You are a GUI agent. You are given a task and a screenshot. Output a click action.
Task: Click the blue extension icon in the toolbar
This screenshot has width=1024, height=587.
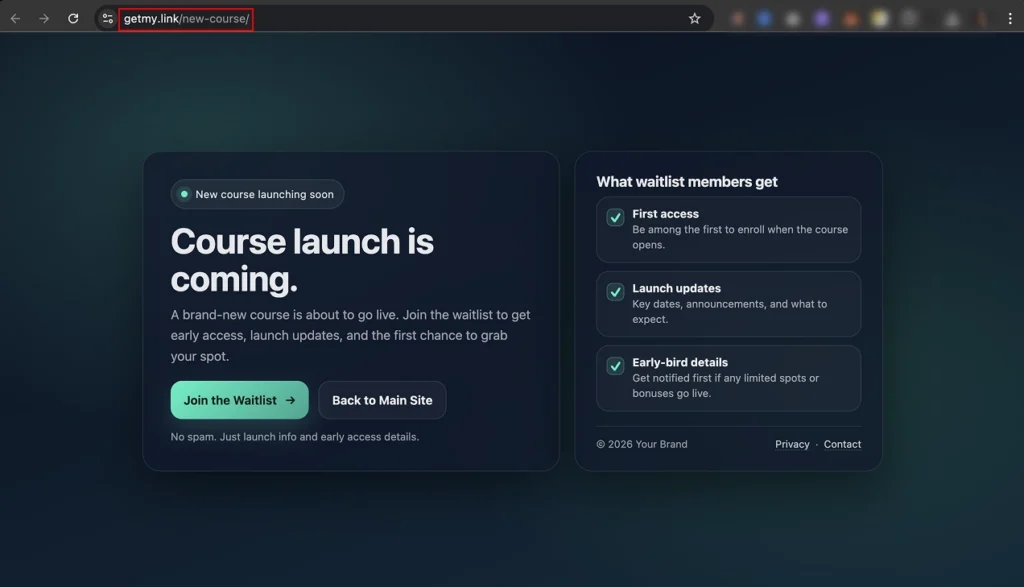coord(765,17)
